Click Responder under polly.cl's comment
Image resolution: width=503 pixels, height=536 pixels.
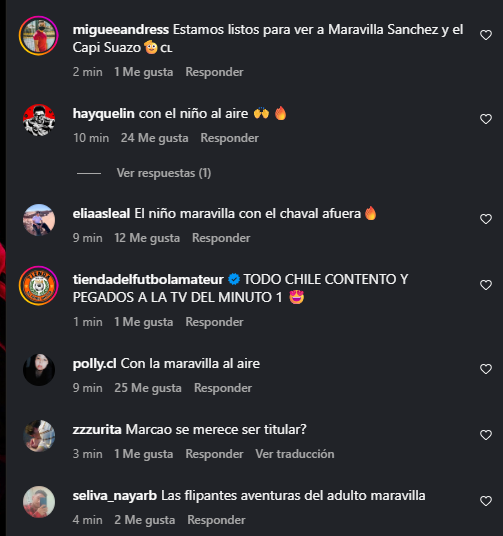[x=223, y=388]
